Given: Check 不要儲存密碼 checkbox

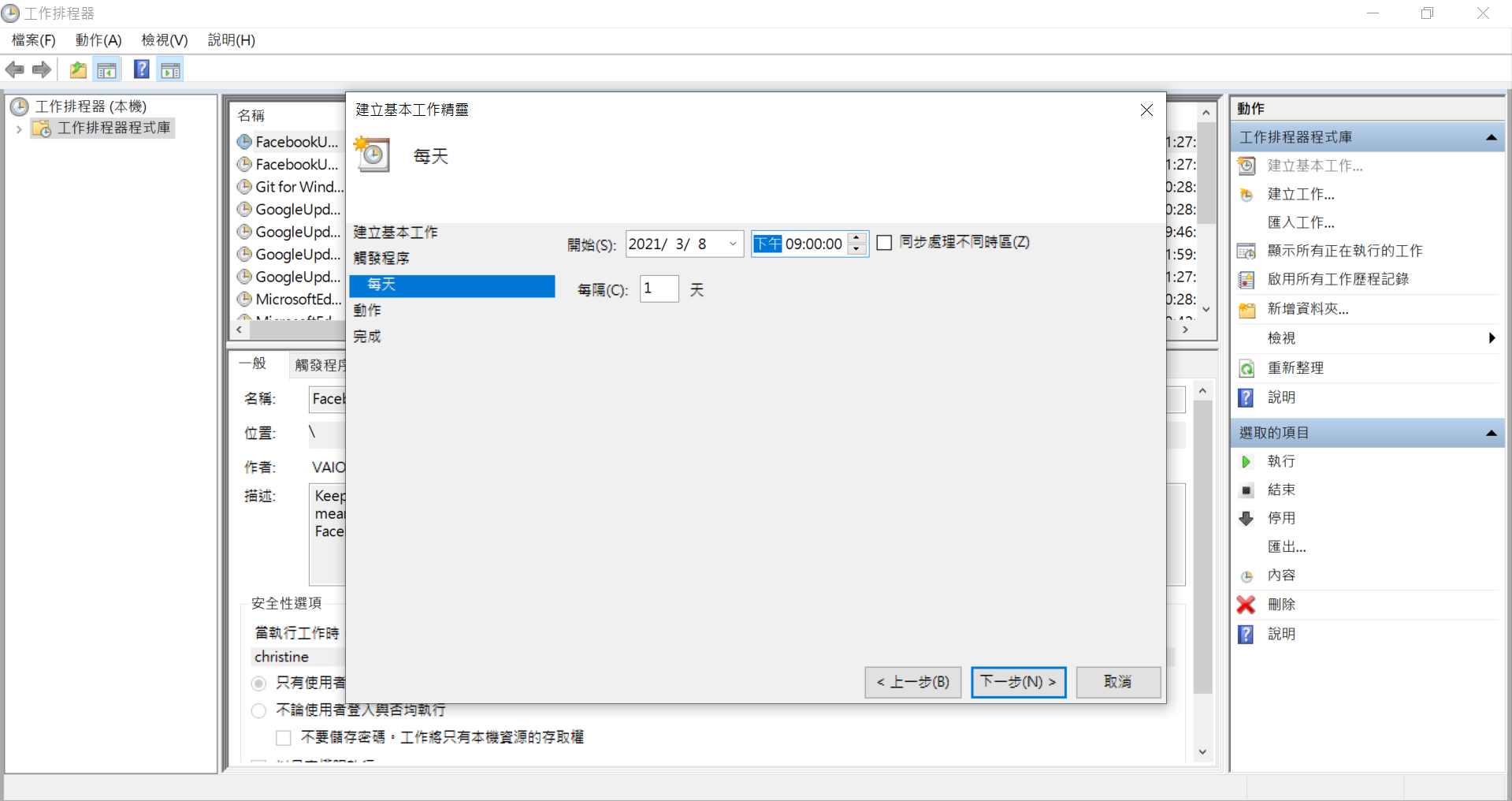Looking at the screenshot, I should click(x=284, y=738).
